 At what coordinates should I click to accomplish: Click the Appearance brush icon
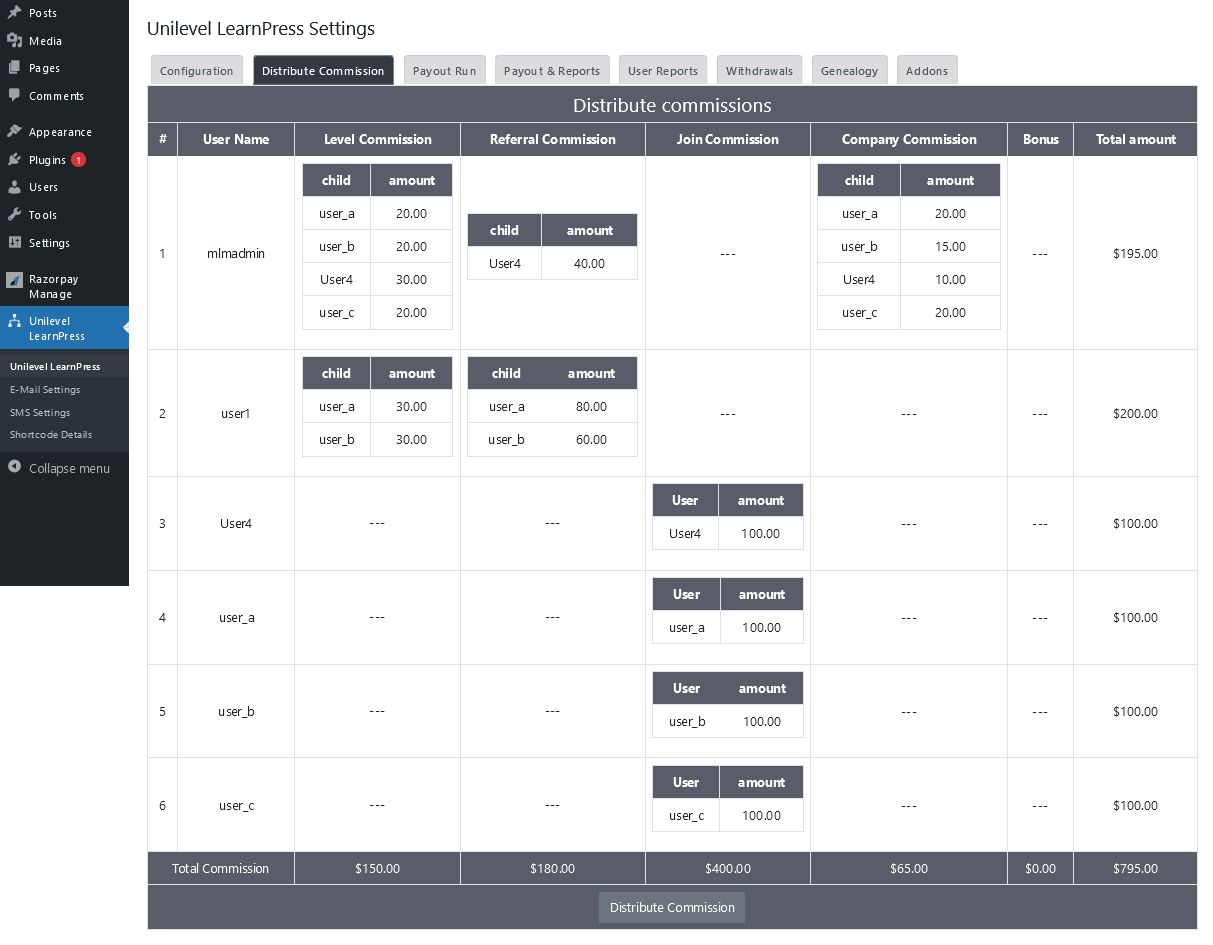tap(14, 132)
